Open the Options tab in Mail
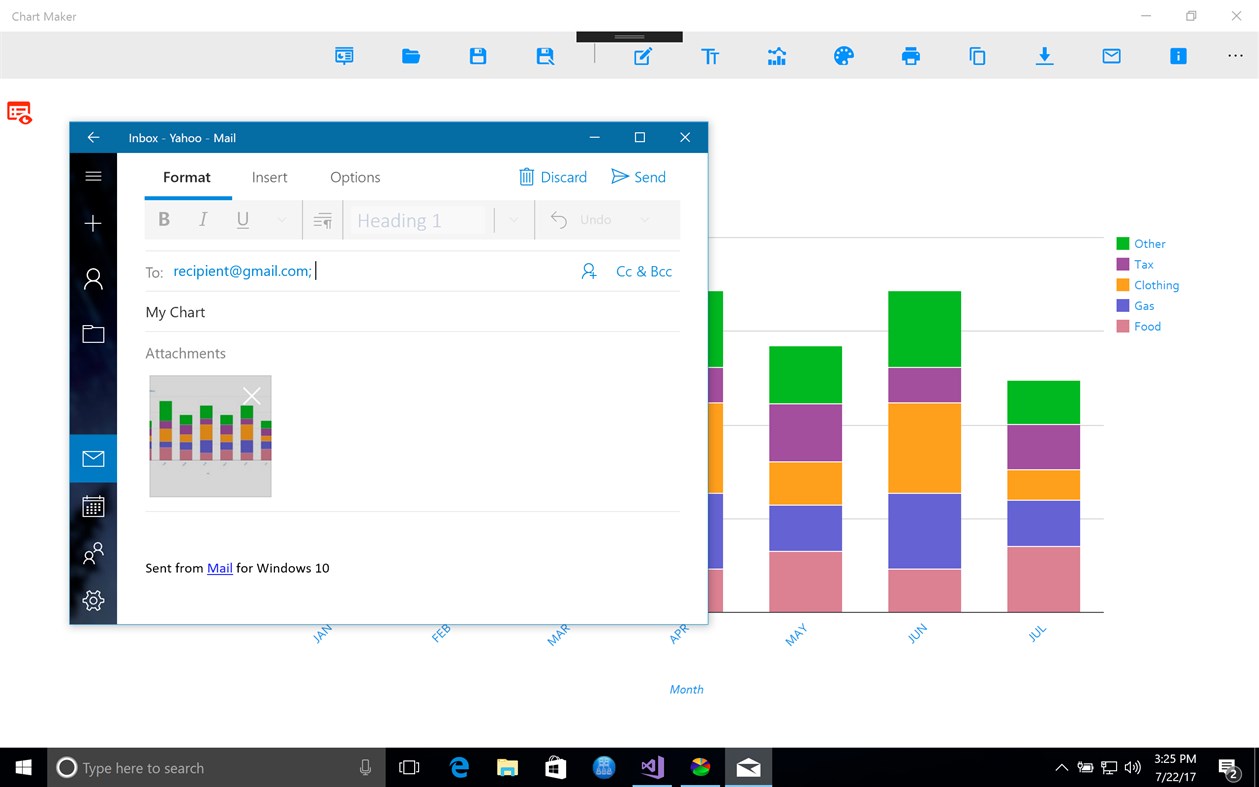 (355, 177)
